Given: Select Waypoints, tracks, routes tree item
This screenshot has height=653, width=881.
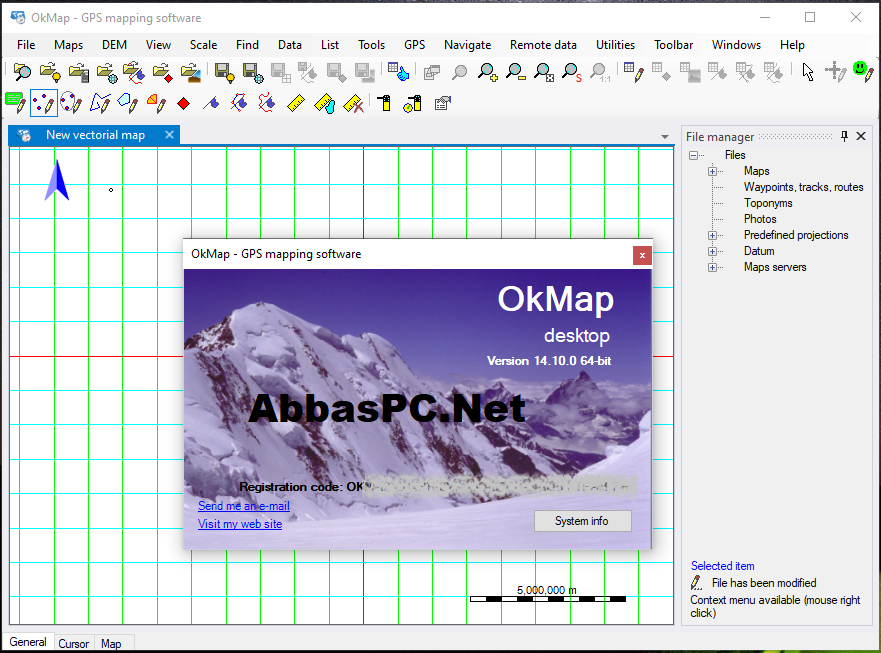Looking at the screenshot, I should (803, 187).
